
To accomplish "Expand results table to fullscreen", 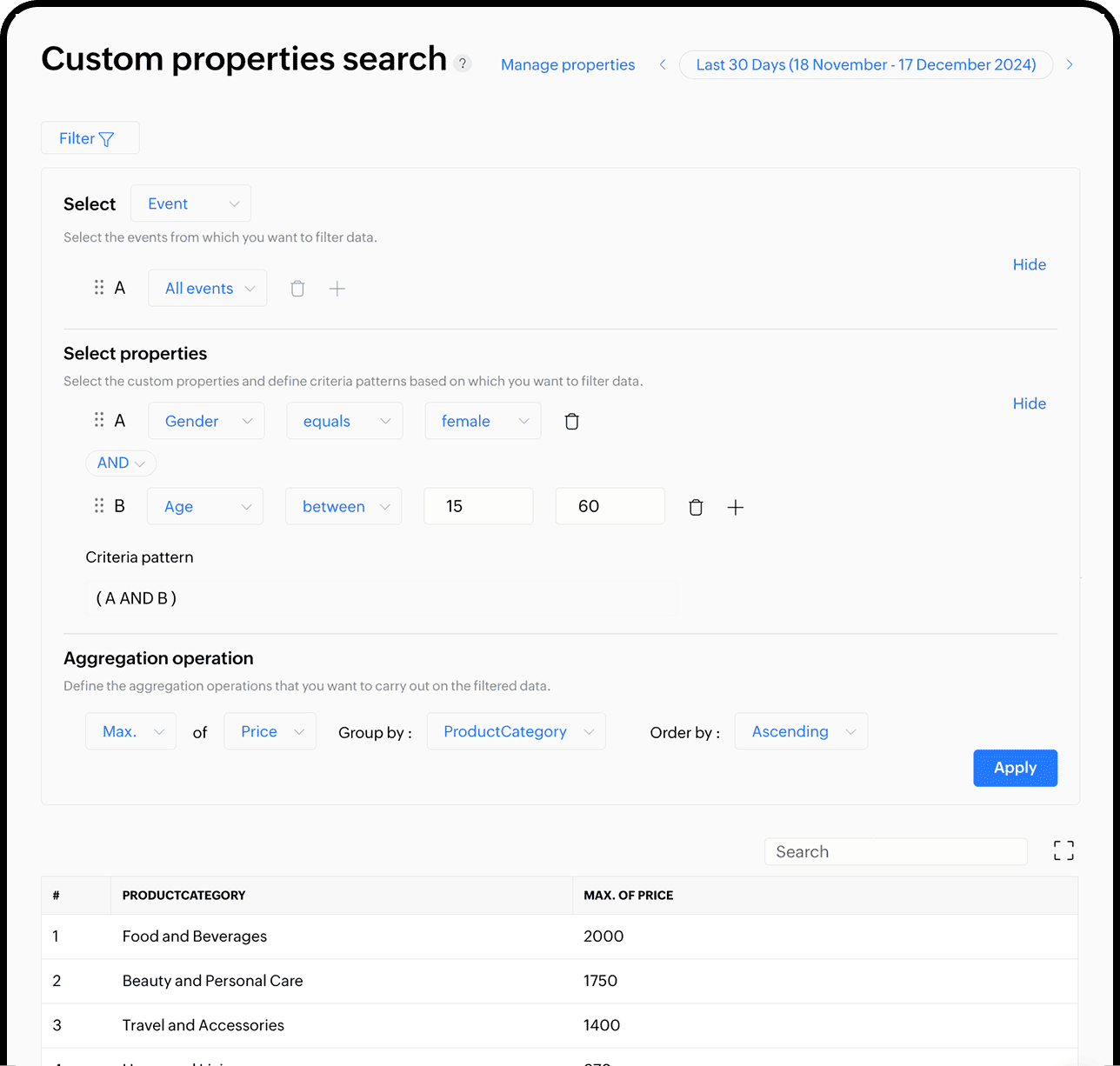I will [1063, 850].
